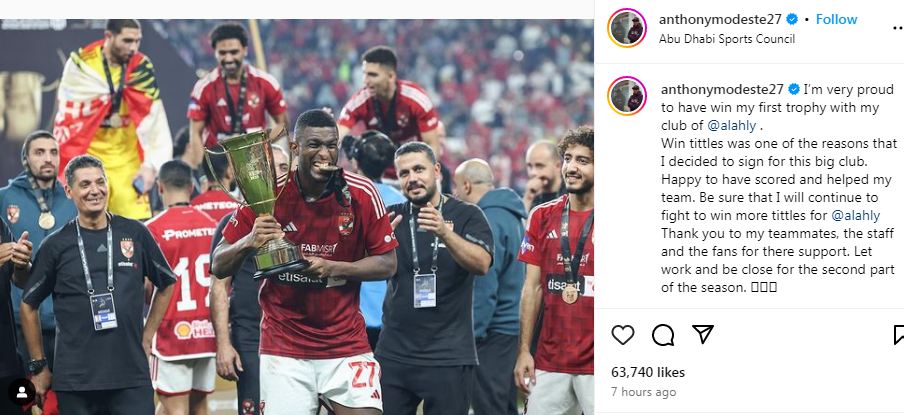The width and height of the screenshot is (904, 415).
Task: Click the gold trophy in the photo
Action: (x=258, y=202)
